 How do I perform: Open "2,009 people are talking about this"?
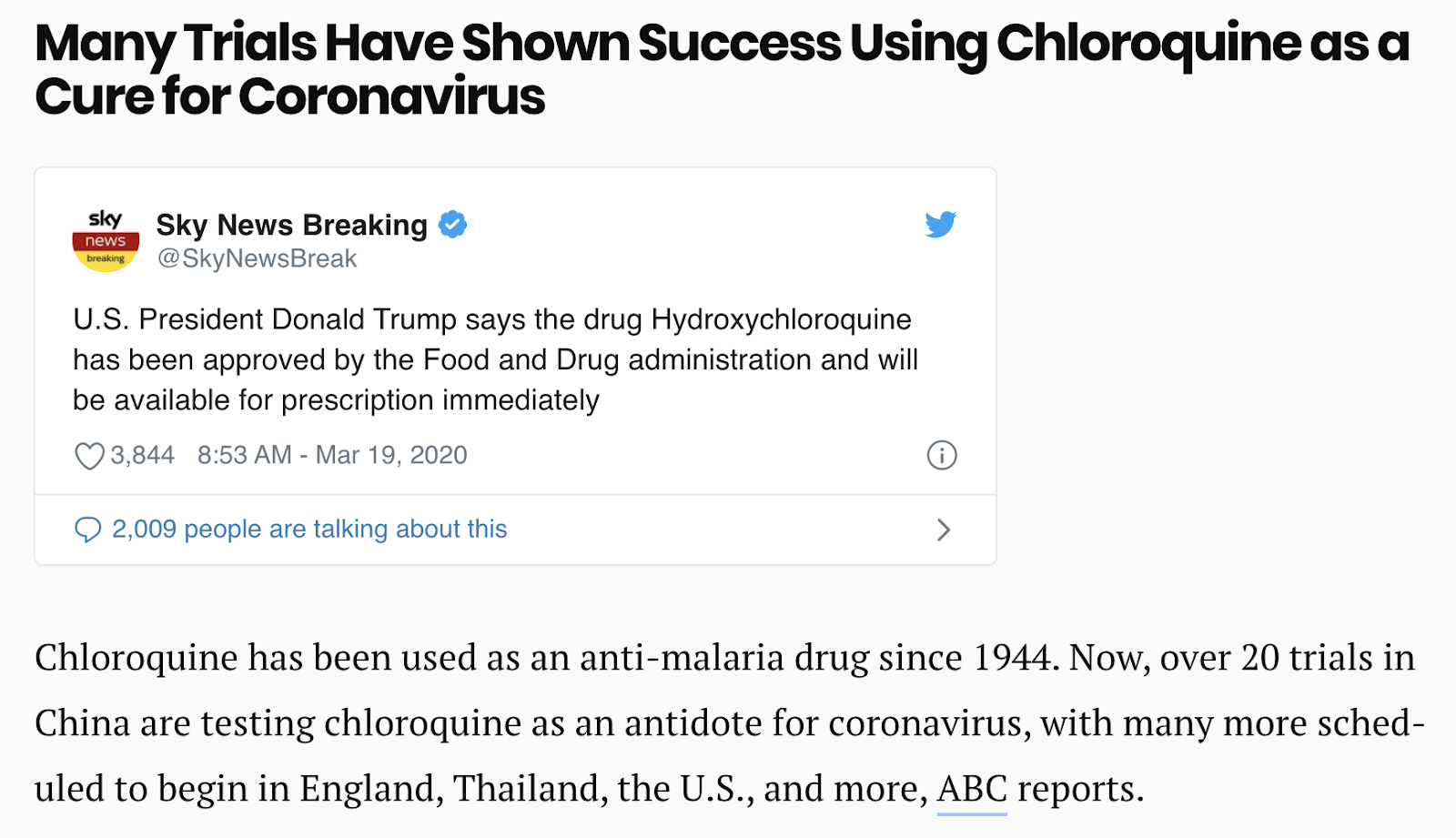[309, 530]
